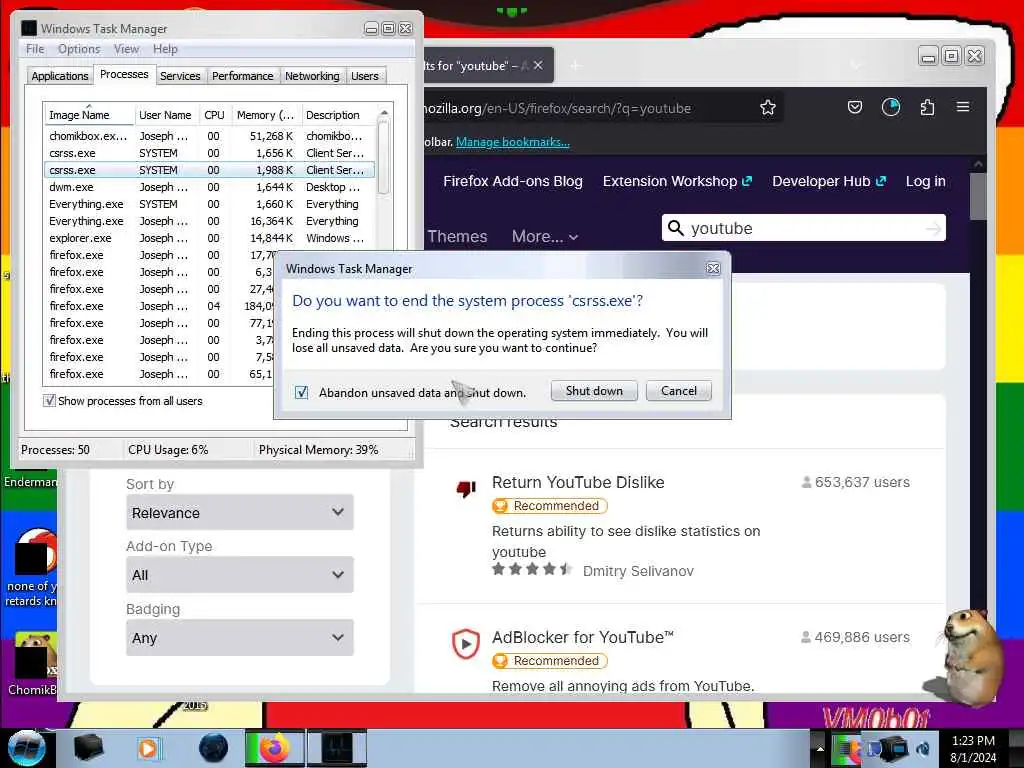1024x768 pixels.
Task: Open the Pocket save icon in Firefox
Action: pos(855,107)
